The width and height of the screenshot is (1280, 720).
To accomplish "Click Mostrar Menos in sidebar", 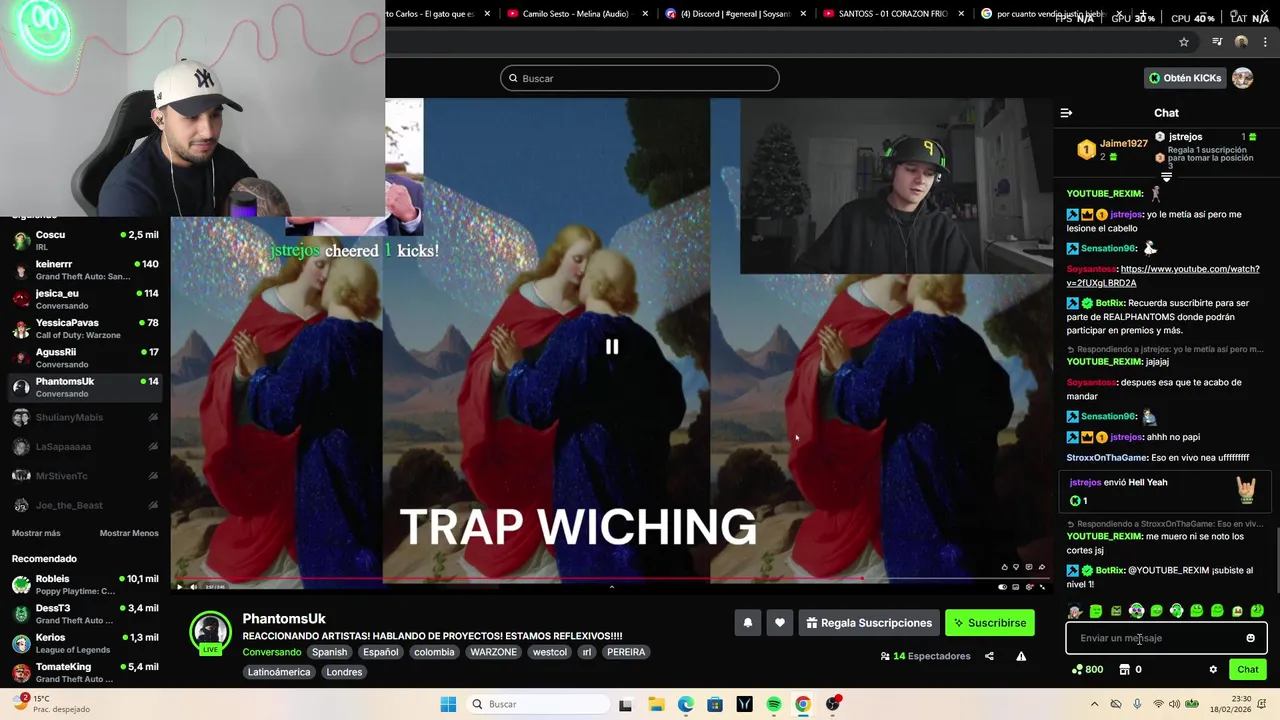I will (x=129, y=533).
